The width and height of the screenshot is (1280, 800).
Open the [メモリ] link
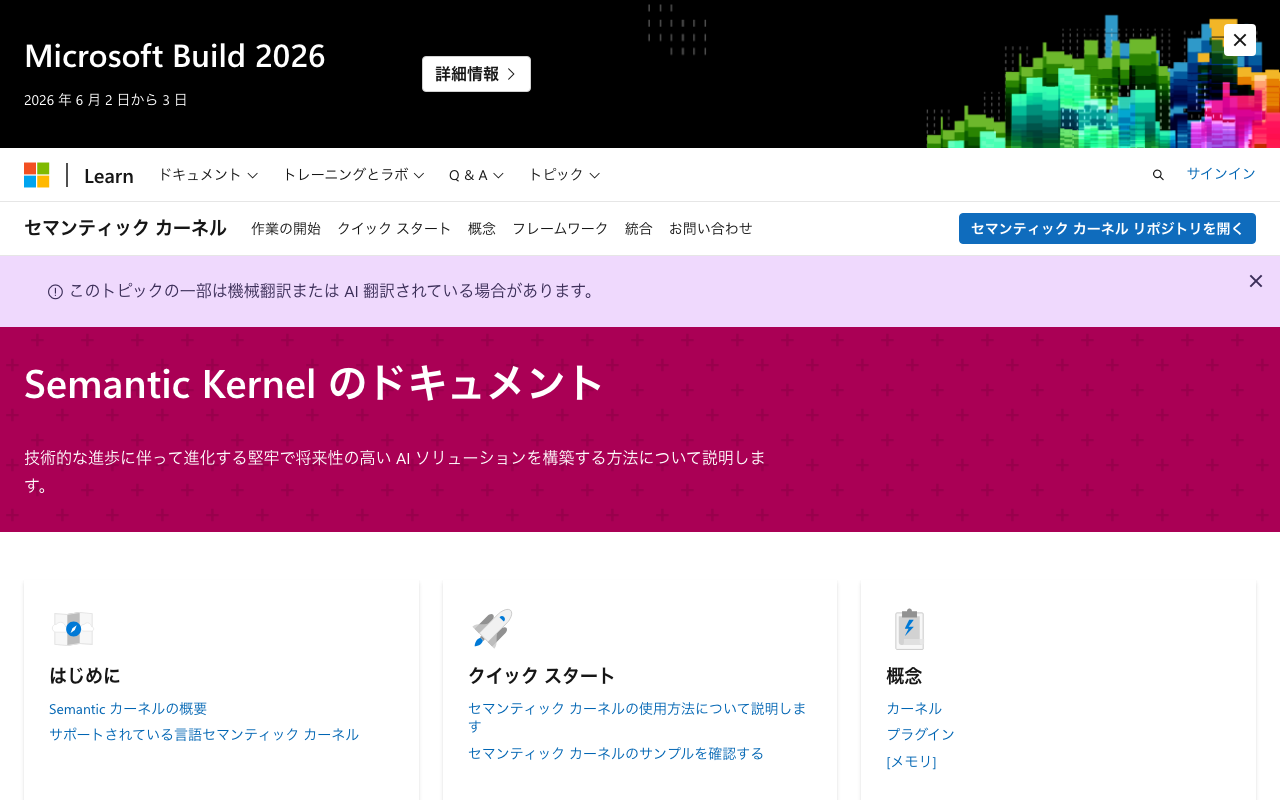(x=911, y=761)
